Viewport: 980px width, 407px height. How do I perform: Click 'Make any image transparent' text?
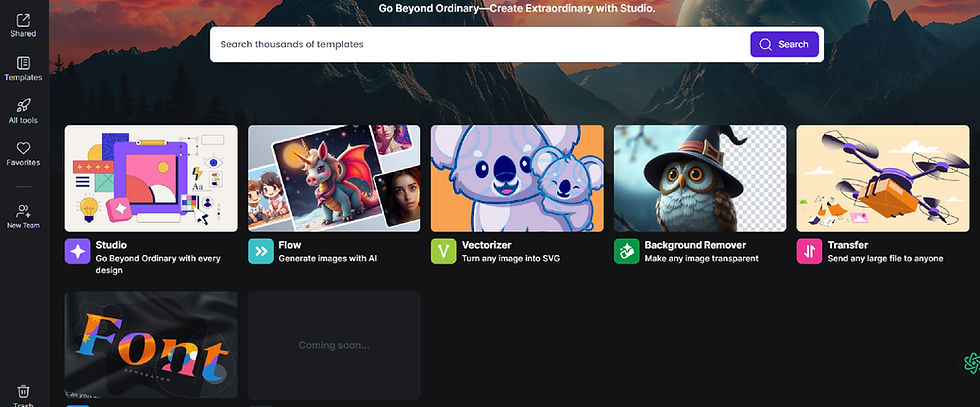point(701,258)
